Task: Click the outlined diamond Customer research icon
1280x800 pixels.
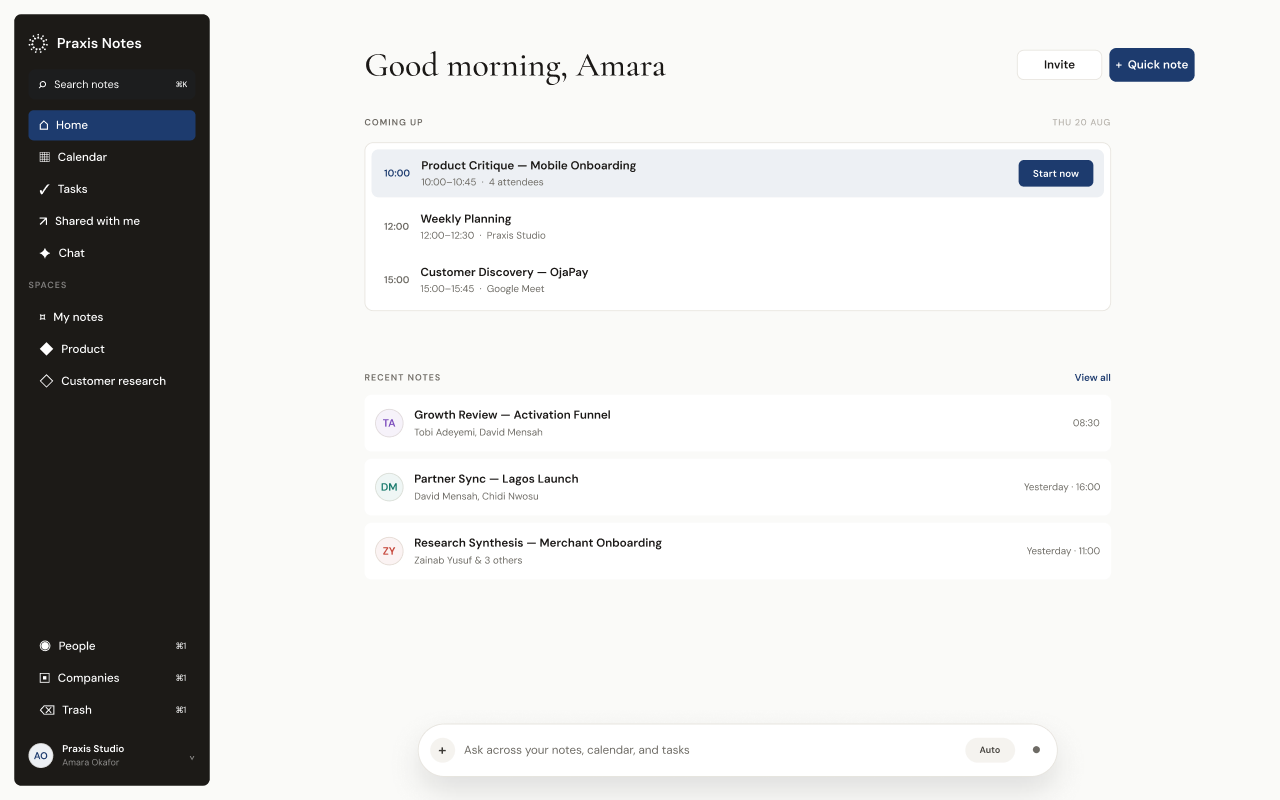Action: 46,381
